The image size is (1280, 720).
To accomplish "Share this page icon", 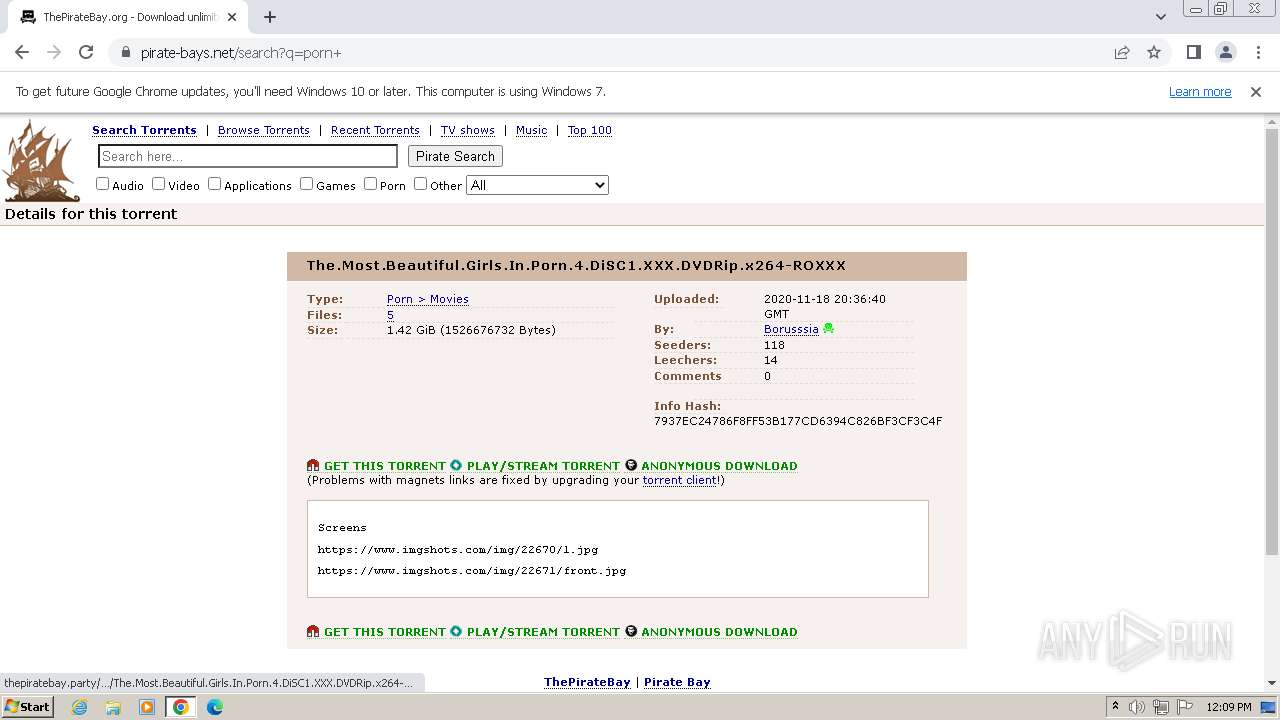I will (1122, 53).
